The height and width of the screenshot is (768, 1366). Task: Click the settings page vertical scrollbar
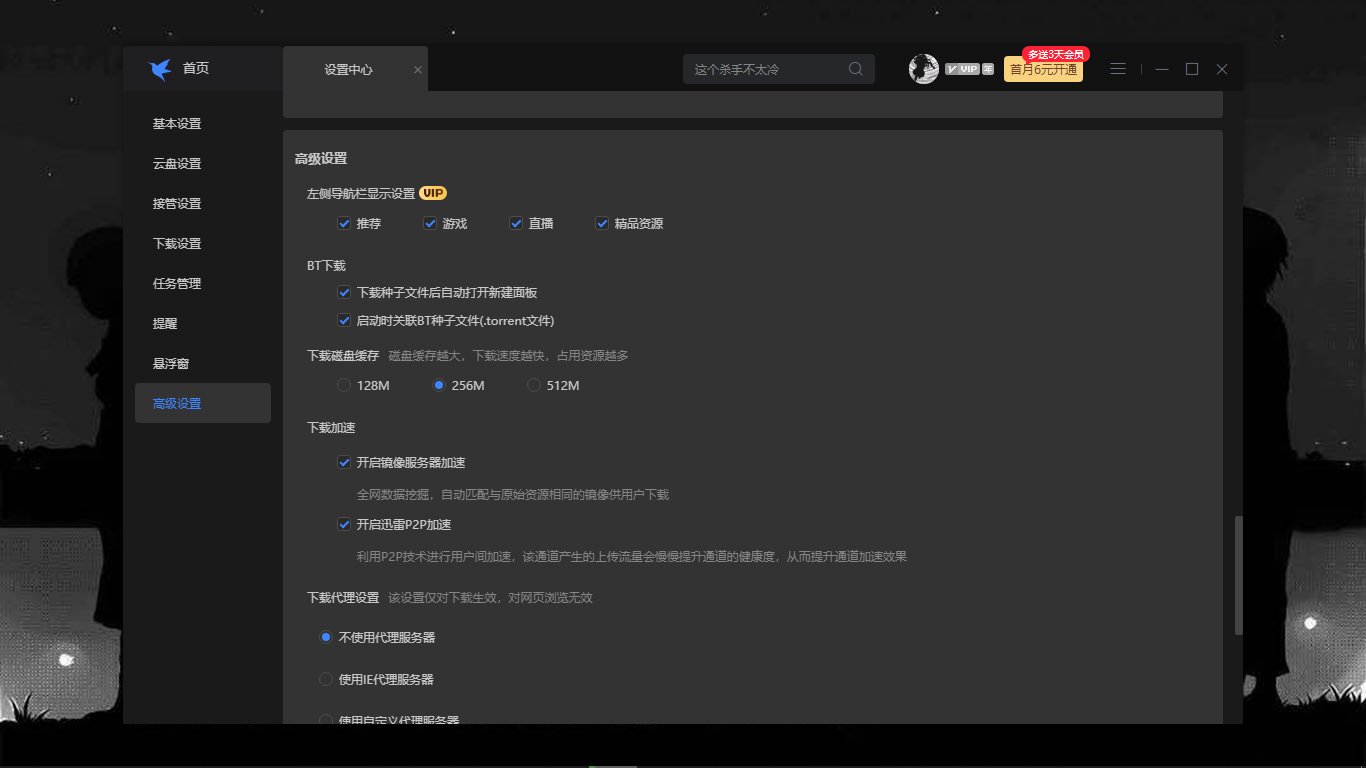click(1239, 575)
